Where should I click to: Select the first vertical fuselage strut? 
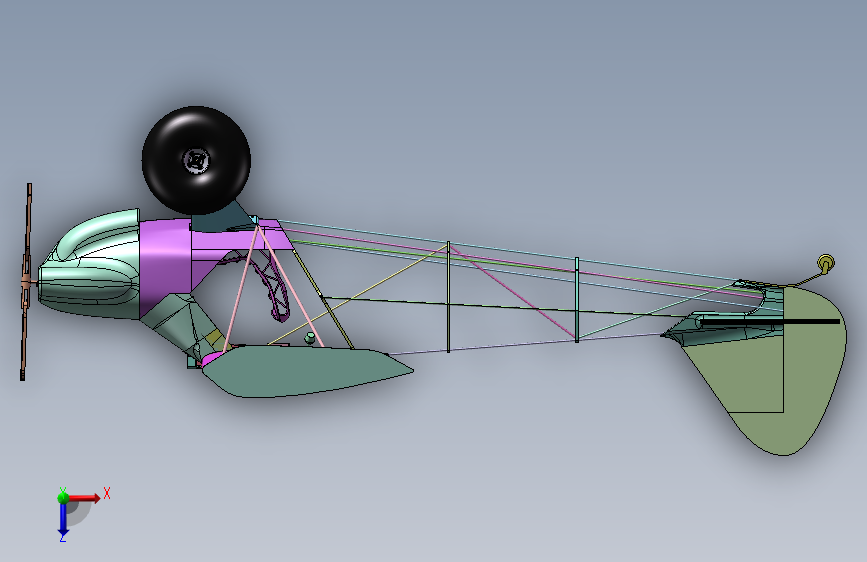pos(448,296)
